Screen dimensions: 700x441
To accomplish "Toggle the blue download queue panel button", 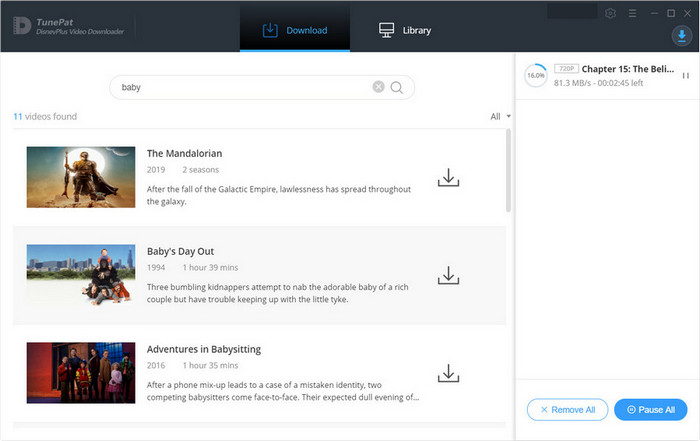I will pyautogui.click(x=682, y=36).
